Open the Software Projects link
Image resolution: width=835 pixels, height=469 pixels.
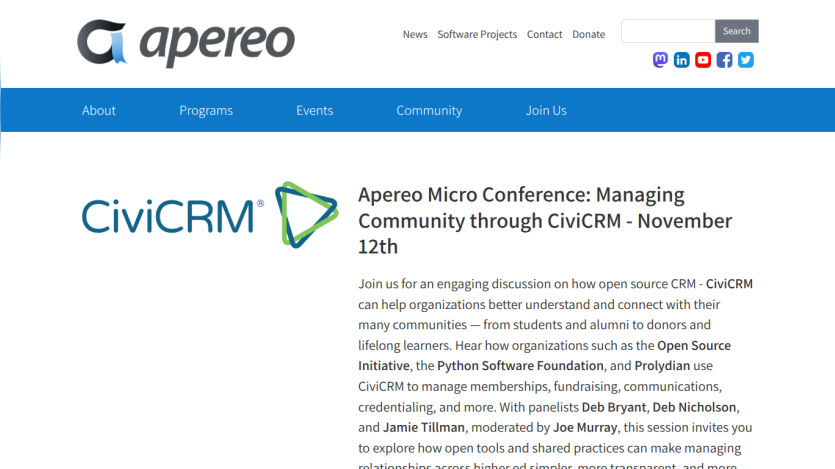[x=477, y=34]
